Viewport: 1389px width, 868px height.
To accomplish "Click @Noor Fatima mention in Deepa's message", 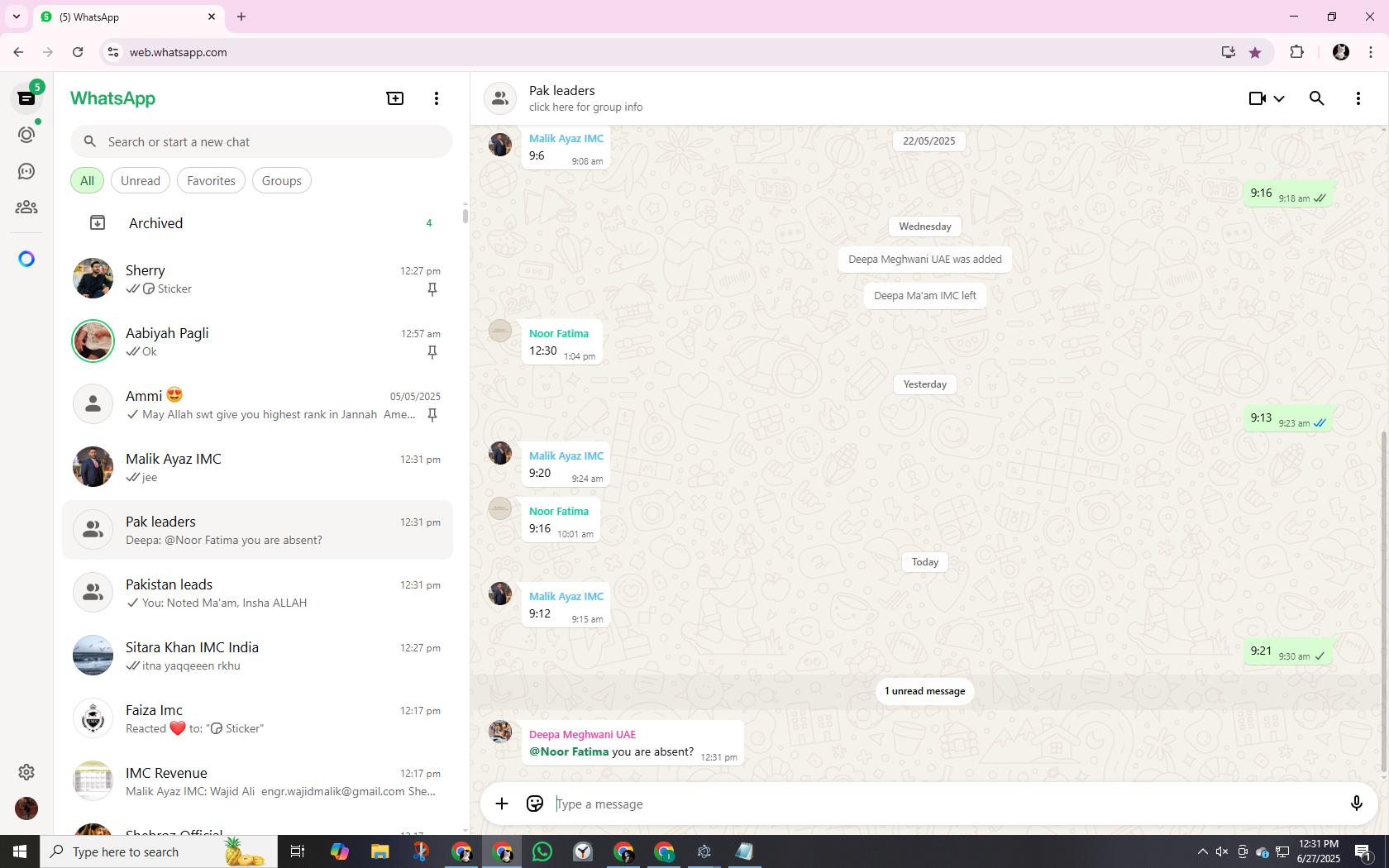I will 569,751.
